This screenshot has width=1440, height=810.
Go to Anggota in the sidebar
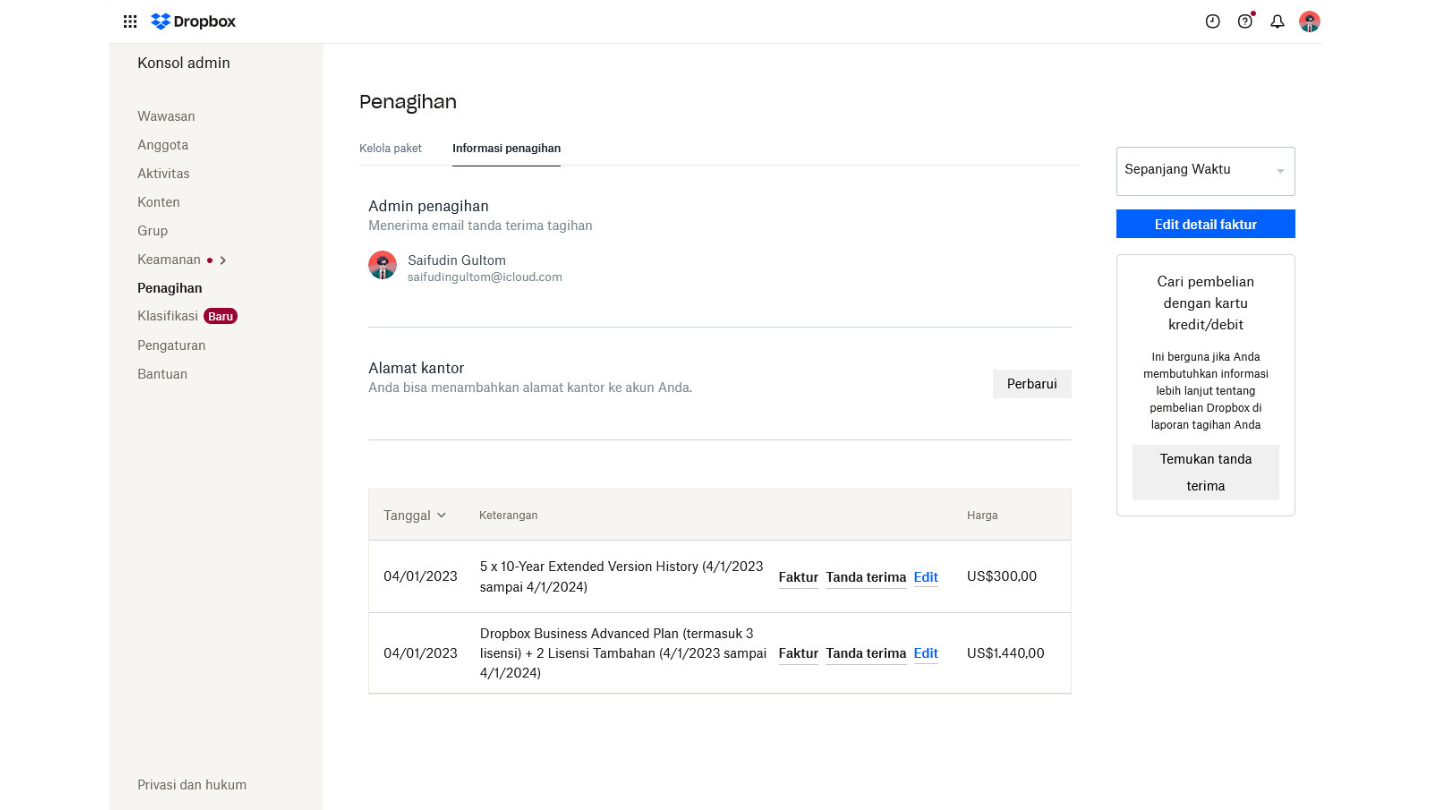click(163, 145)
